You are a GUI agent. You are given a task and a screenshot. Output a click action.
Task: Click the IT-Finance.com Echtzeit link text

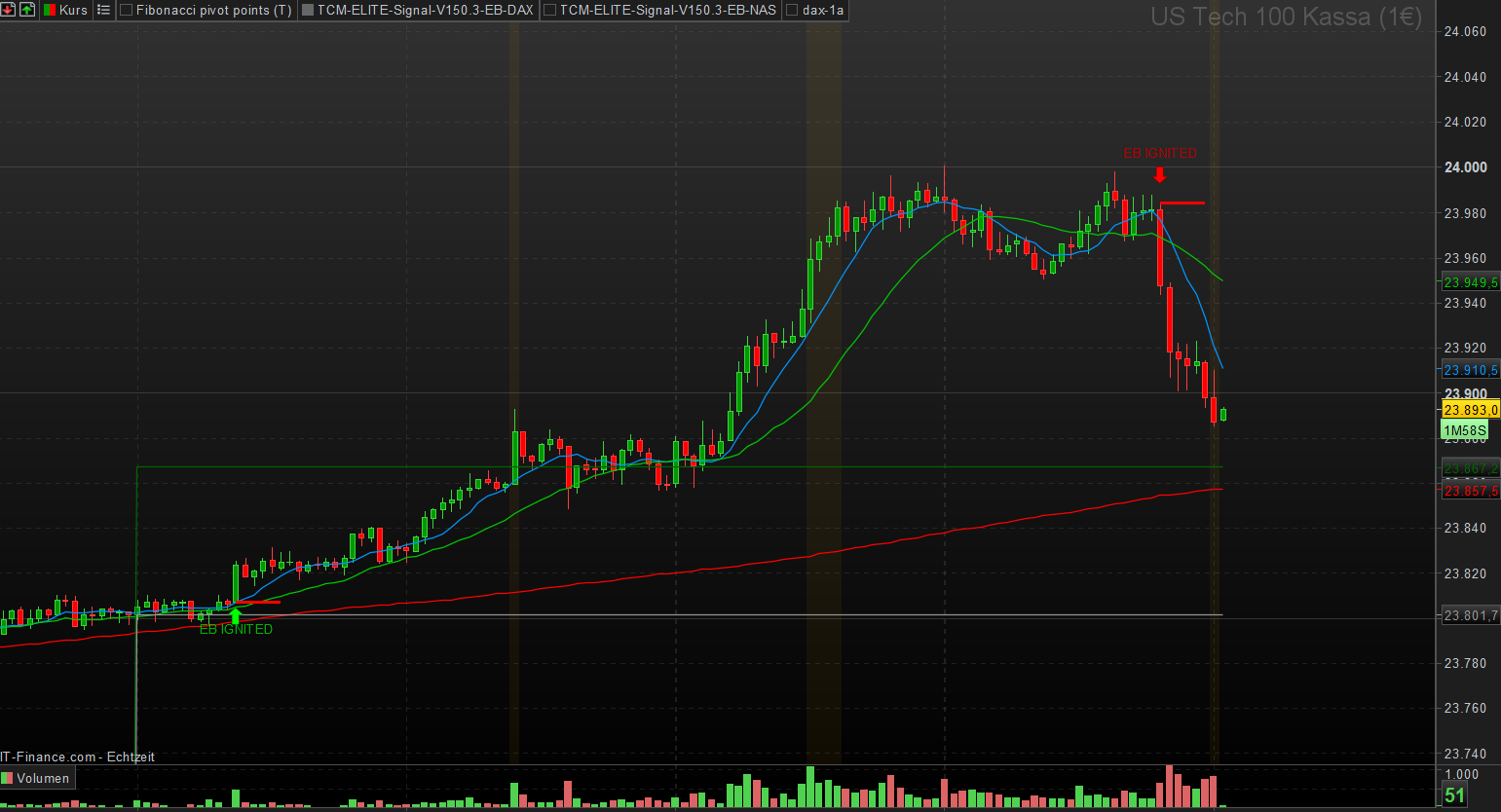pos(77,757)
